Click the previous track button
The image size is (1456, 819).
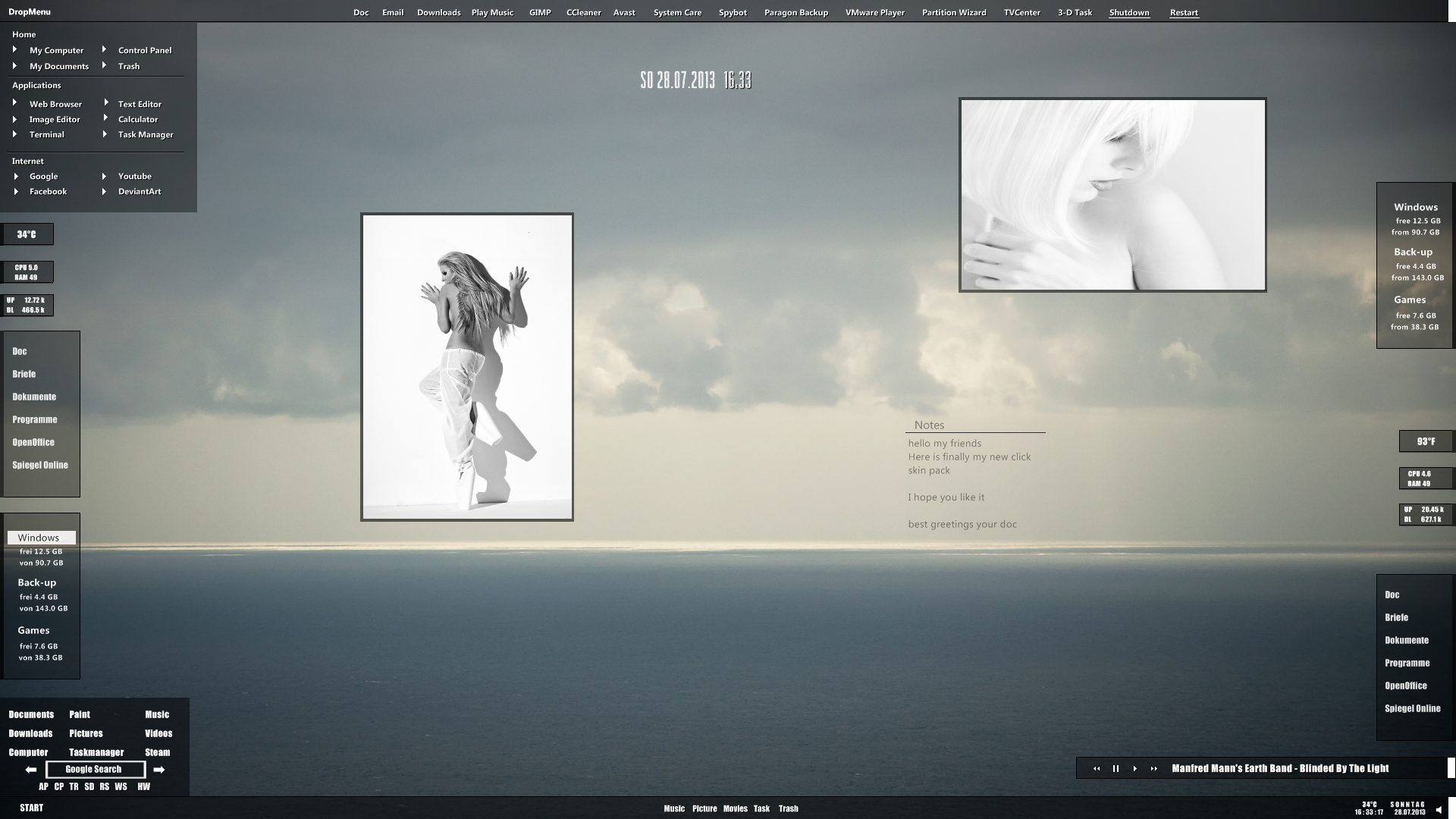pyautogui.click(x=1097, y=768)
